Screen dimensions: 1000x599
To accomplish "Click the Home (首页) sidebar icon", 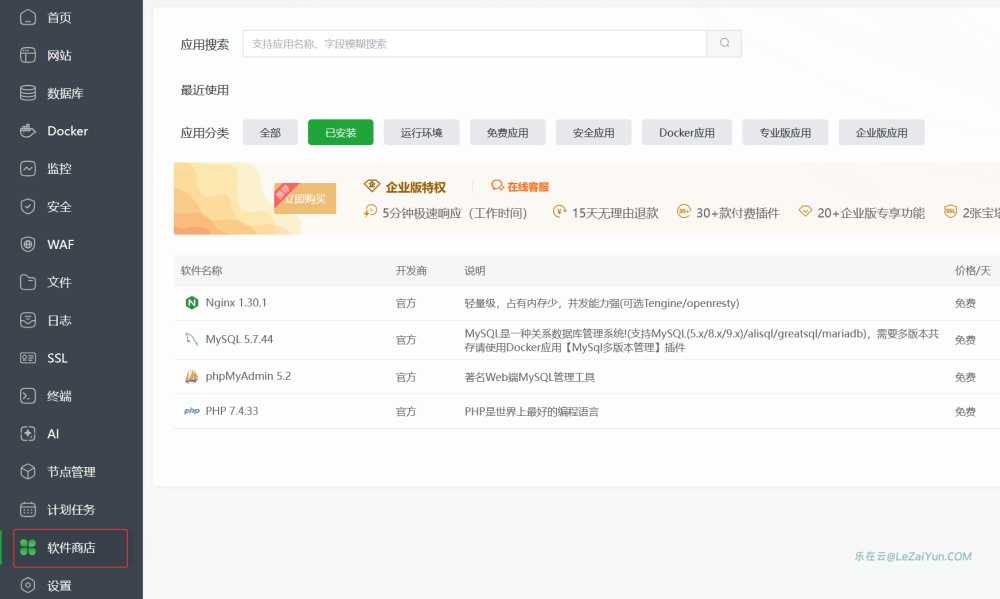I will [27, 17].
